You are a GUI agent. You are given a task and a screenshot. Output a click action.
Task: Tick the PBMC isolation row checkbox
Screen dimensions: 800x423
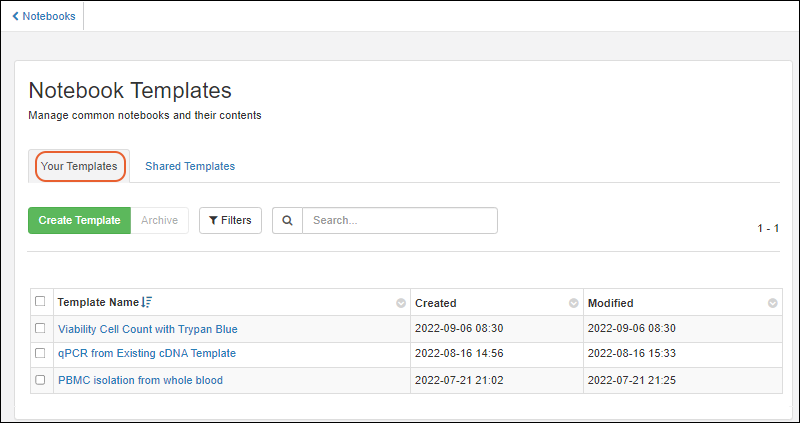pos(40,380)
